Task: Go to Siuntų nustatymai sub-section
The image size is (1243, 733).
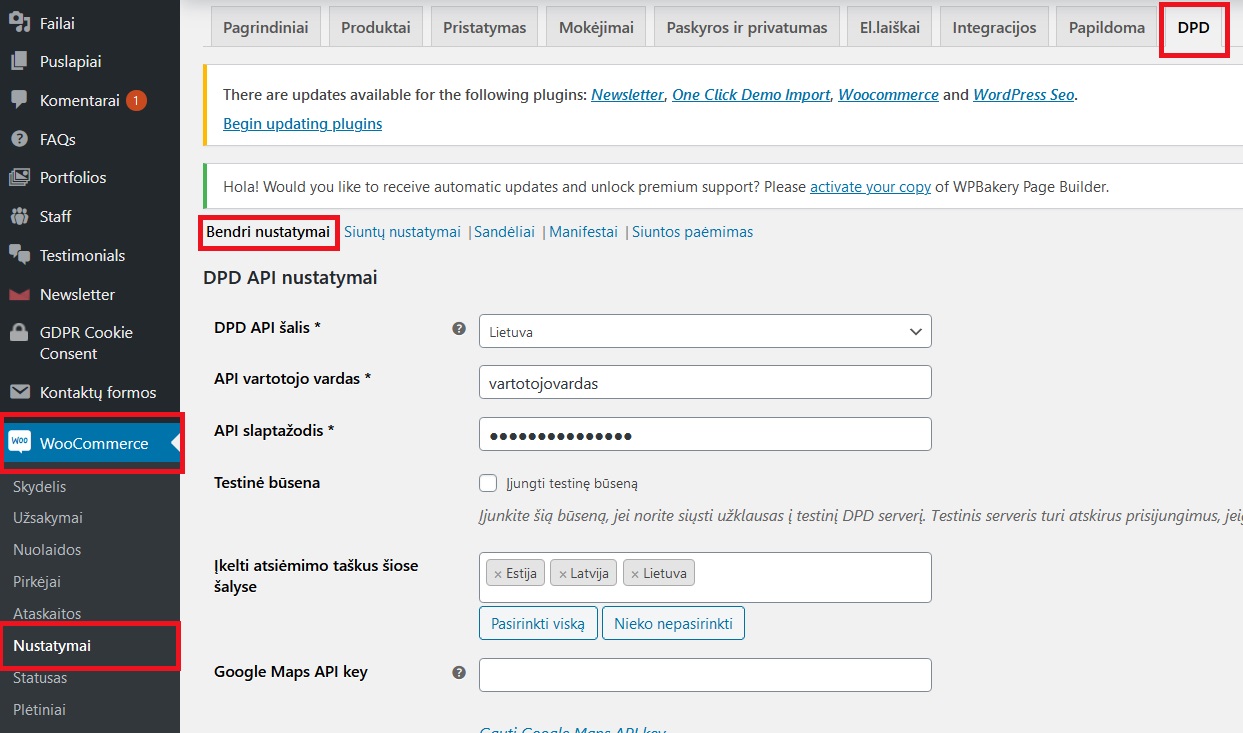Action: [x=402, y=232]
